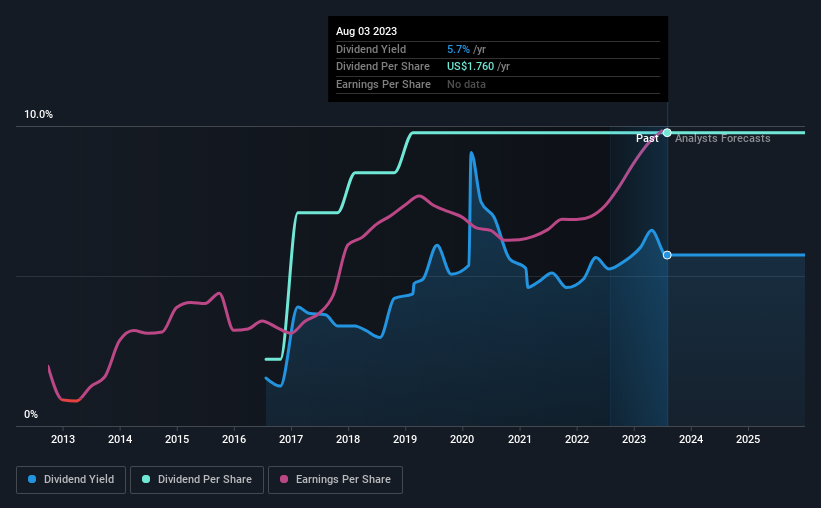Click the No data earnings value

click(x=466, y=84)
